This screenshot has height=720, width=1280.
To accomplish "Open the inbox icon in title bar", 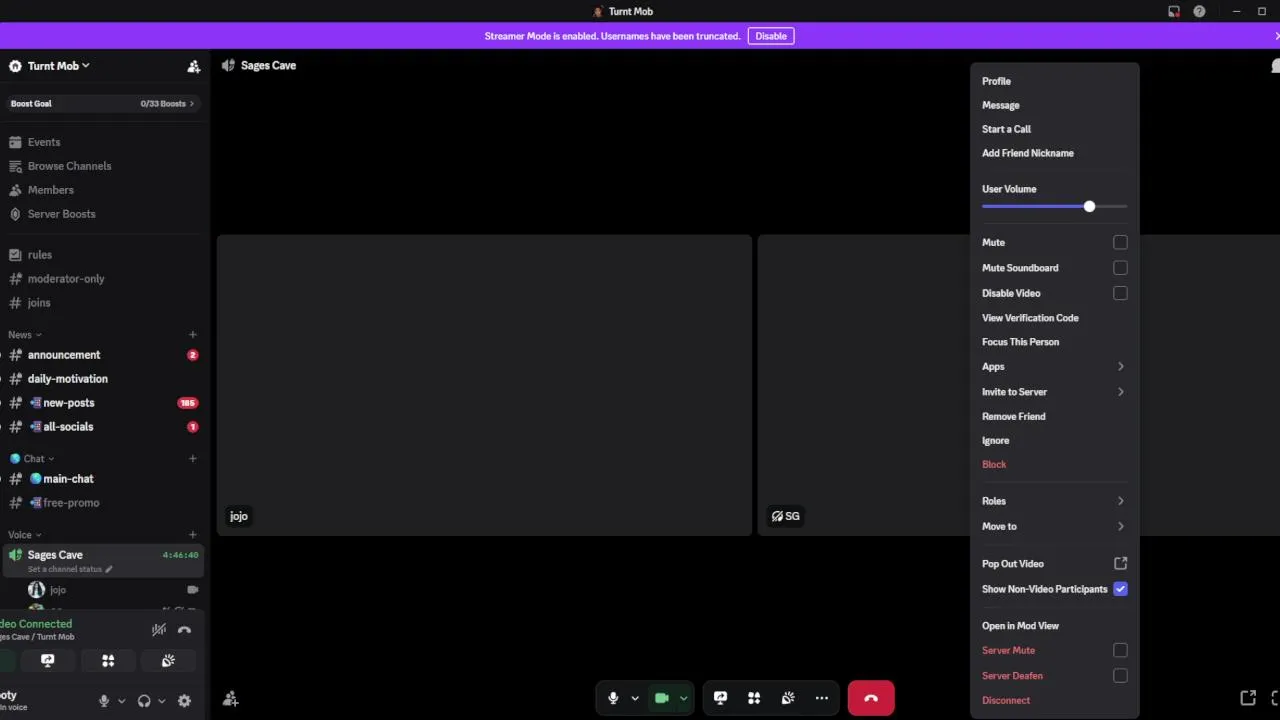I will 1174,11.
